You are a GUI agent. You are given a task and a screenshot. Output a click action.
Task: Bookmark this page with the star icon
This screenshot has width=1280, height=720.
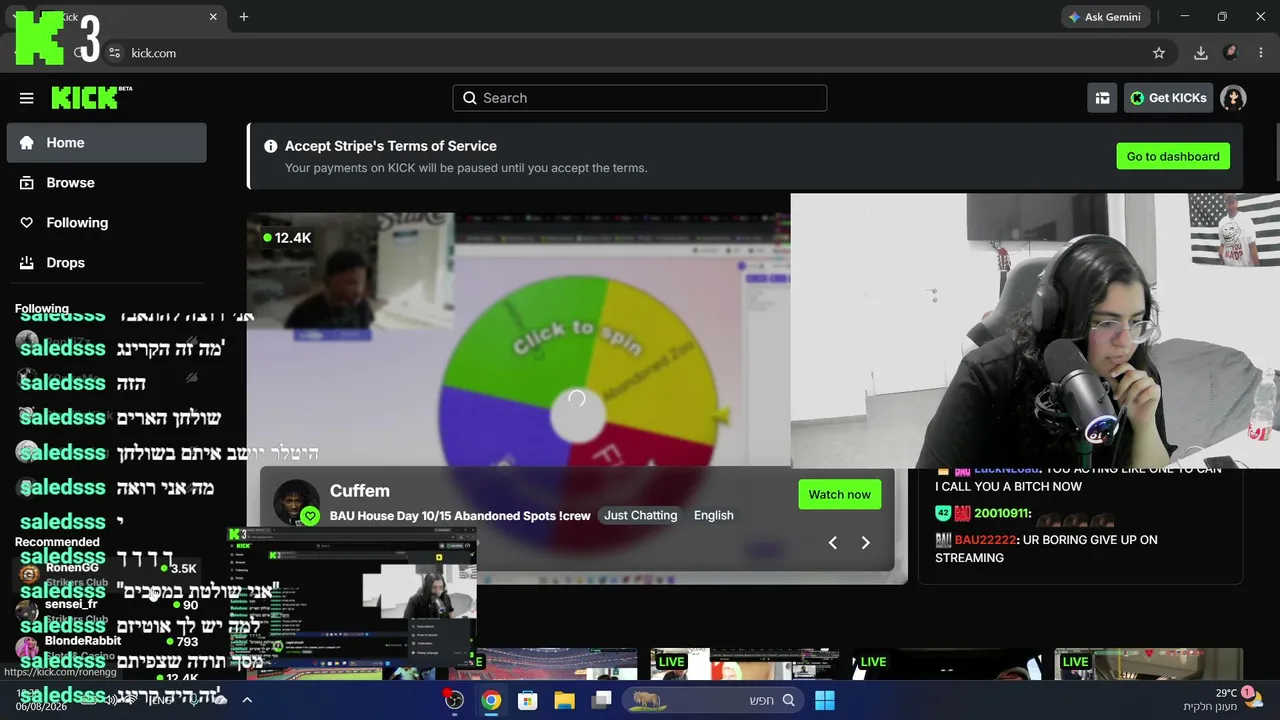[x=1159, y=53]
